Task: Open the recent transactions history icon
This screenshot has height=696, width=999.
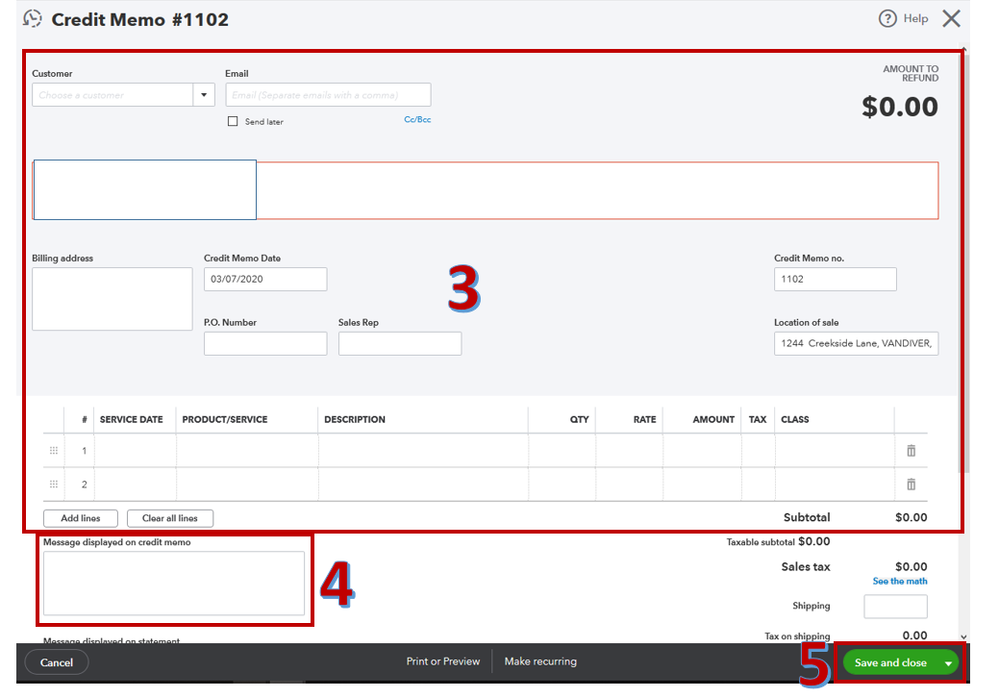Action: coord(32,19)
